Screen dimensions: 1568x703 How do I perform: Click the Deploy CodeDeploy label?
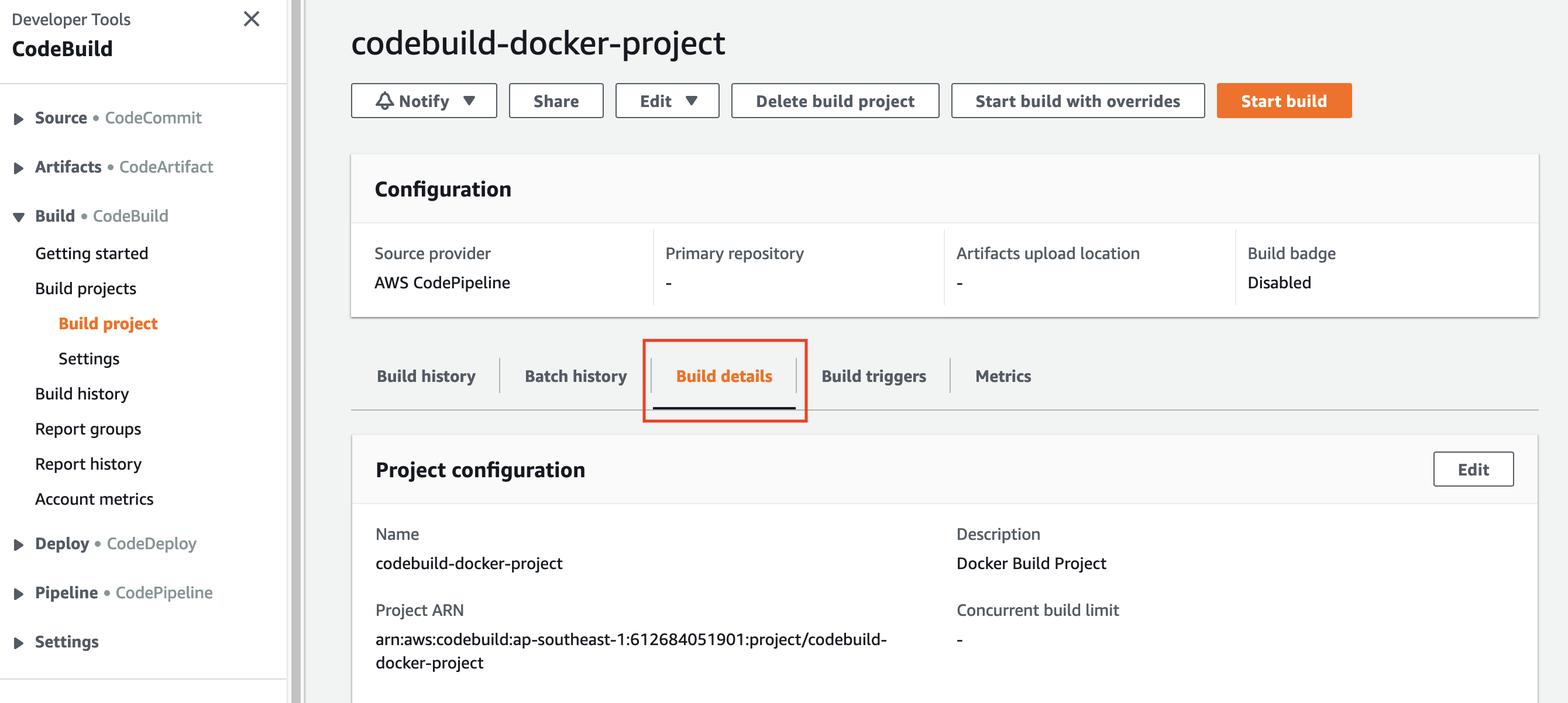(x=116, y=543)
